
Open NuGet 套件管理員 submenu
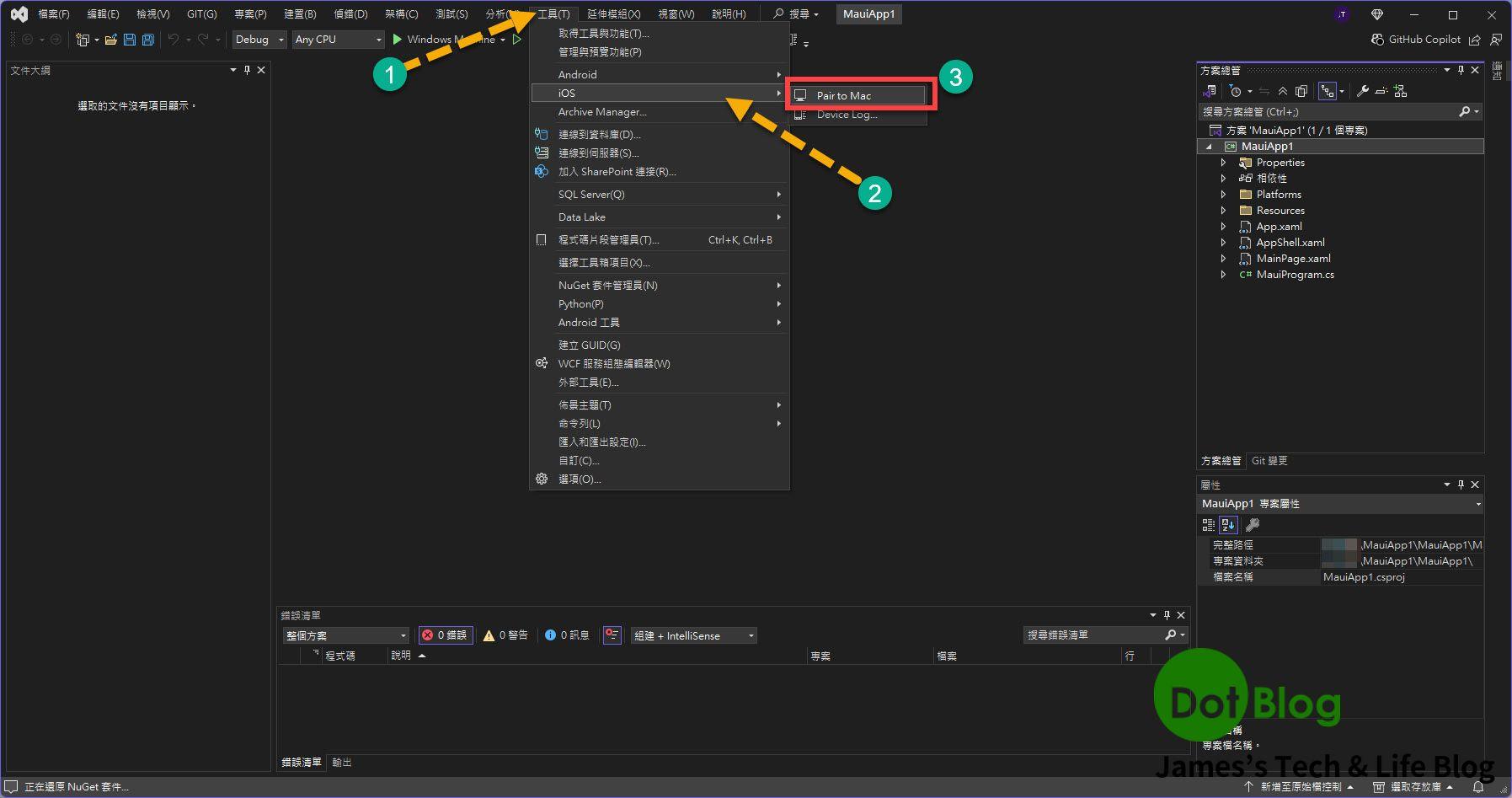[x=659, y=286]
